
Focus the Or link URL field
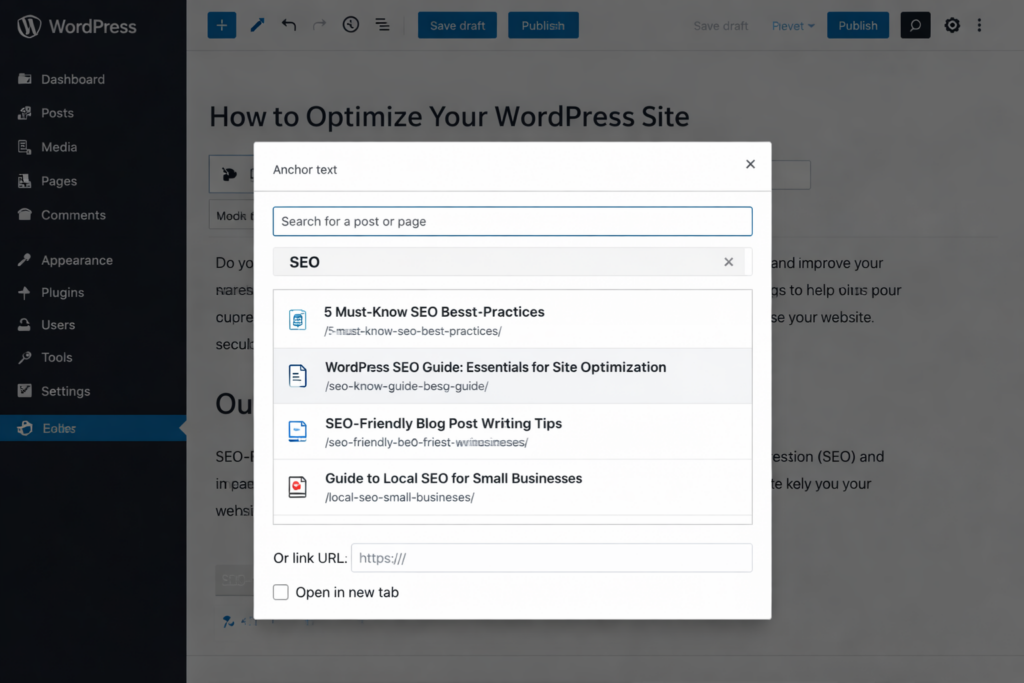coord(552,558)
